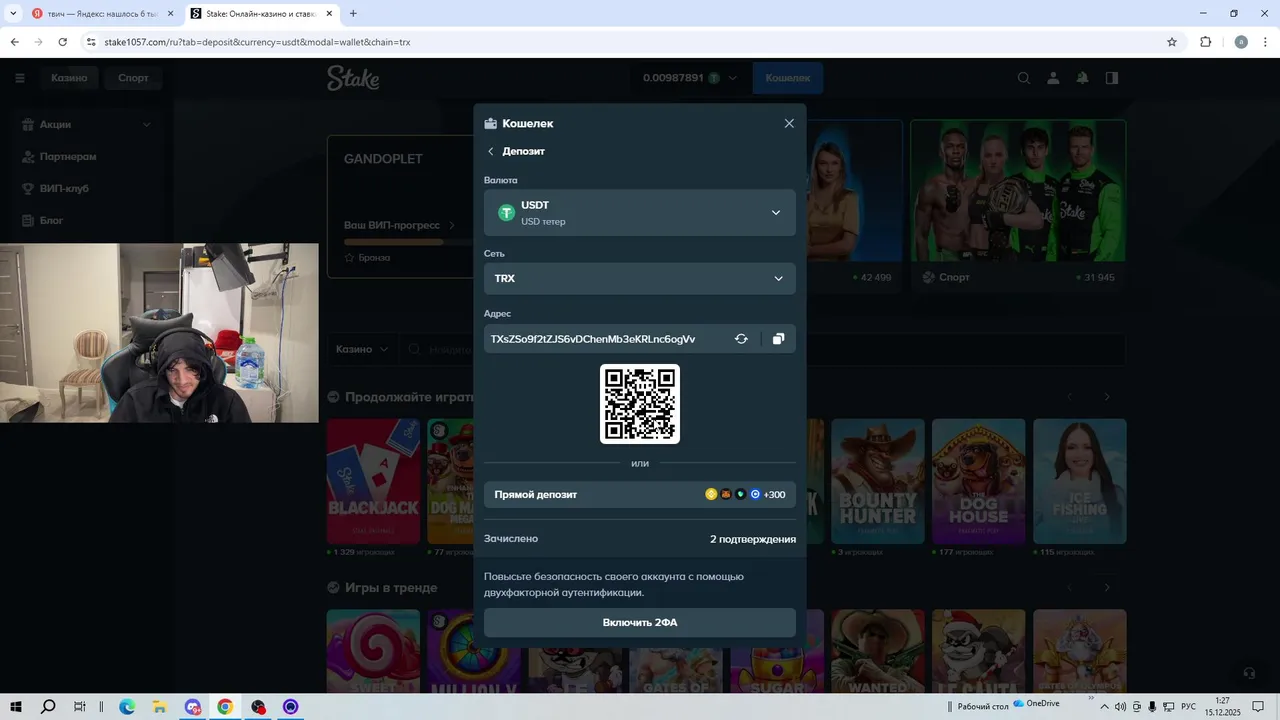The height and width of the screenshot is (720, 1280).
Task: Click the Кошелек header button
Action: click(x=788, y=78)
